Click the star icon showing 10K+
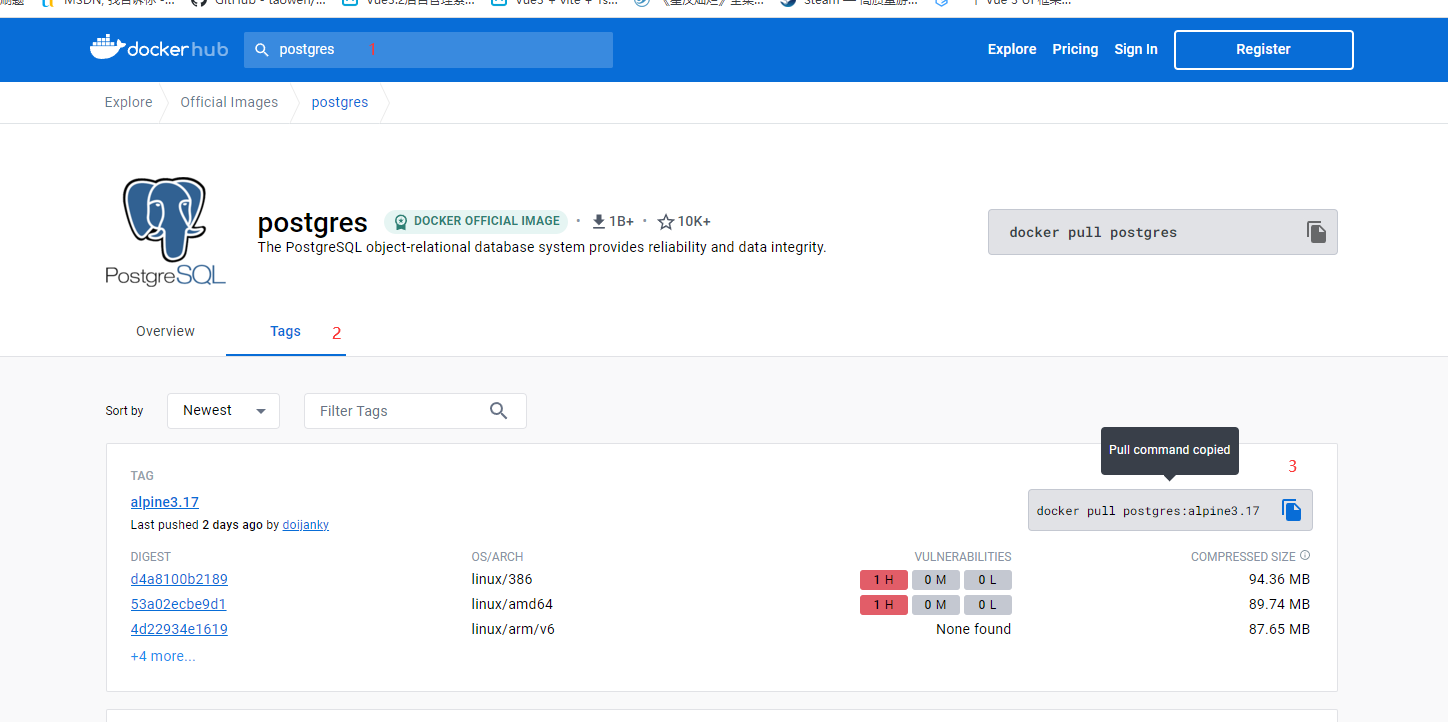1448x722 pixels. [666, 221]
